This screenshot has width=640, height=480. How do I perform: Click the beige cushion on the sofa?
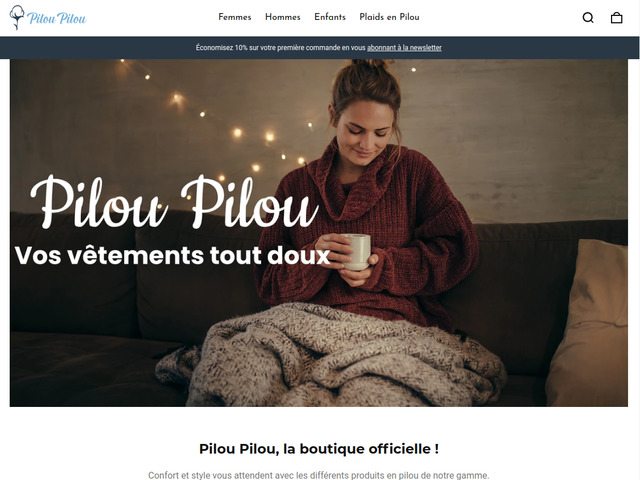(588, 322)
